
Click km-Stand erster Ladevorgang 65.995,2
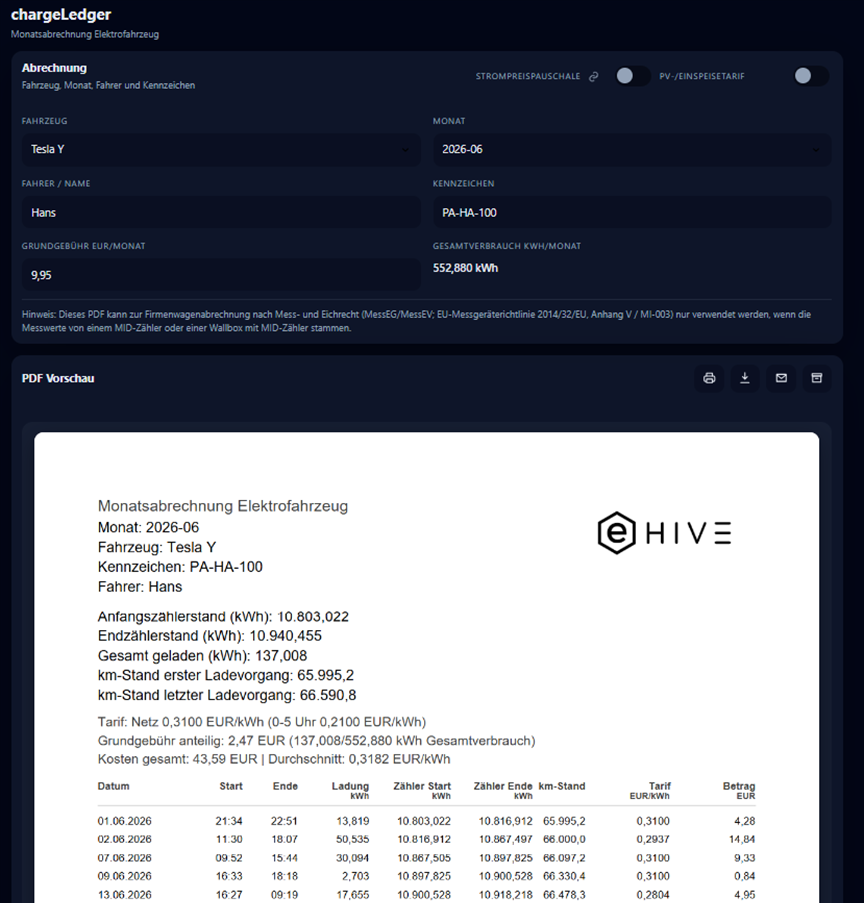pos(226,675)
